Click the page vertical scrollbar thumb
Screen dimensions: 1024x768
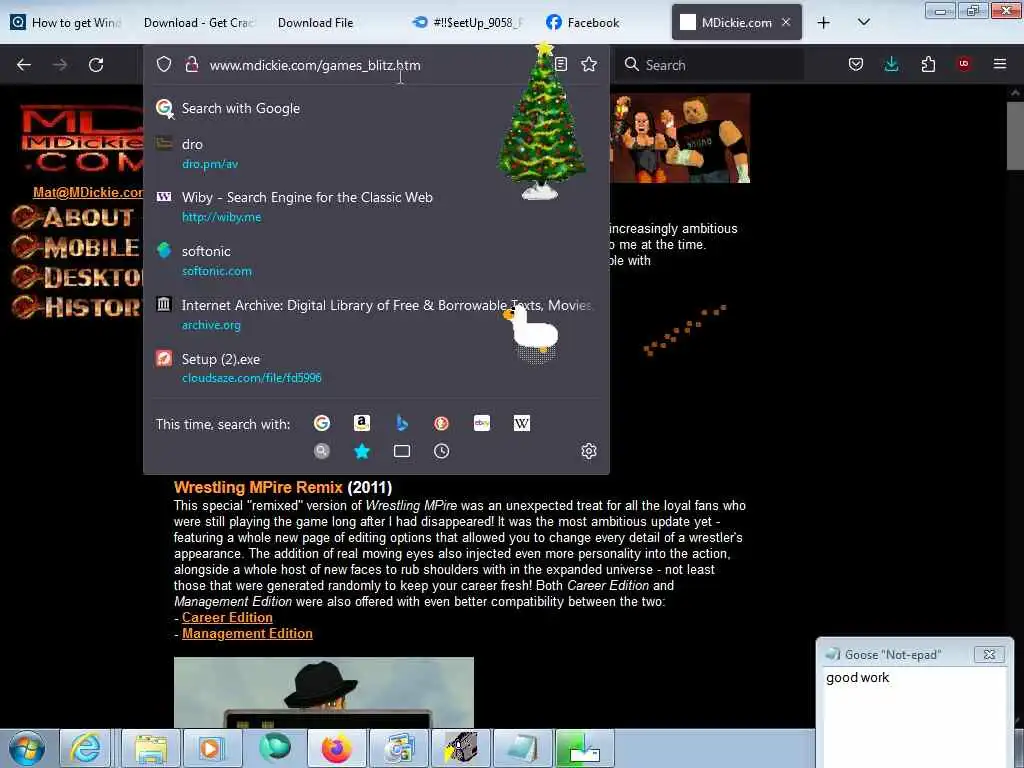[x=1015, y=136]
